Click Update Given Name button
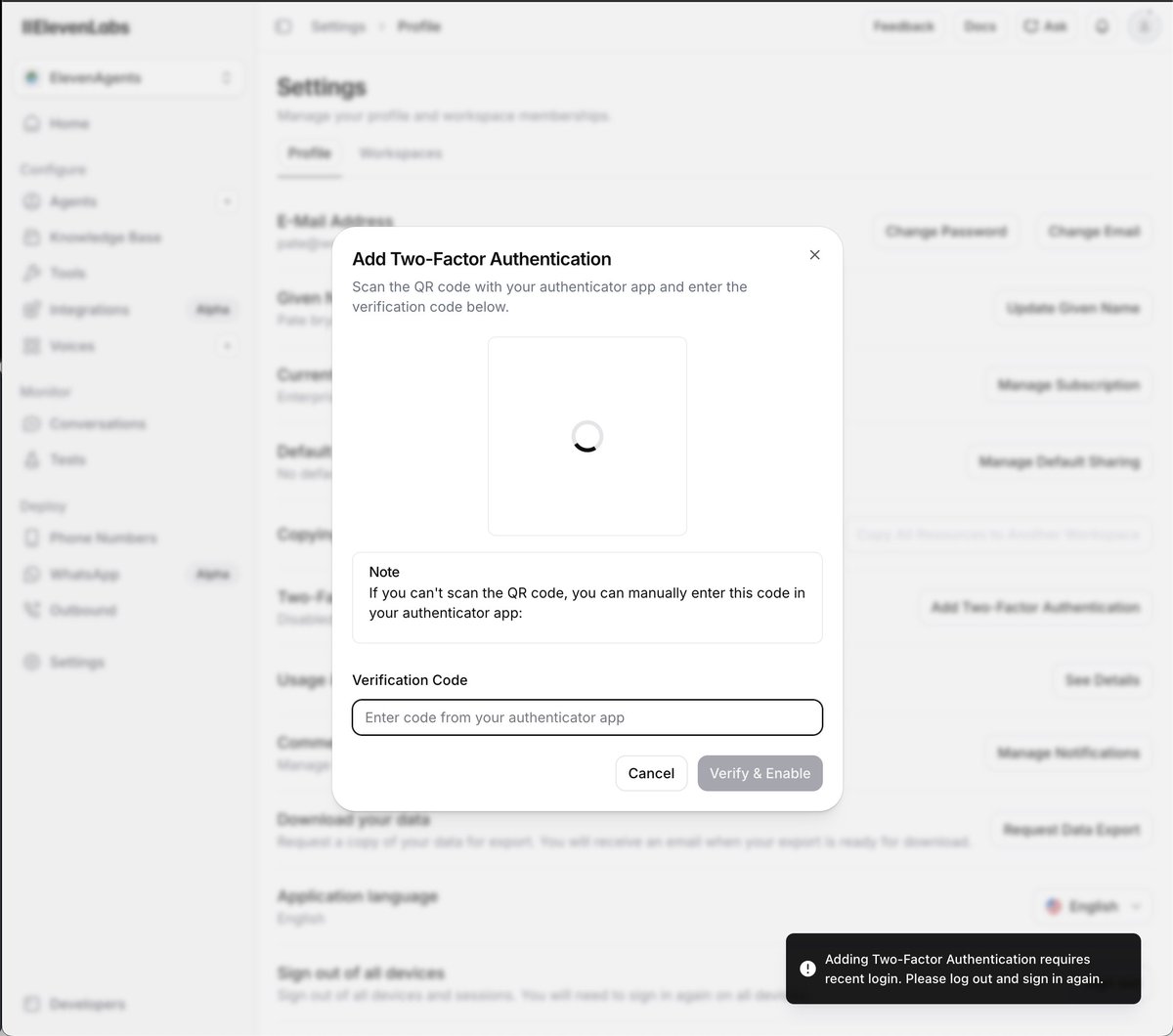Viewport: 1173px width, 1036px height. pyautogui.click(x=1073, y=308)
